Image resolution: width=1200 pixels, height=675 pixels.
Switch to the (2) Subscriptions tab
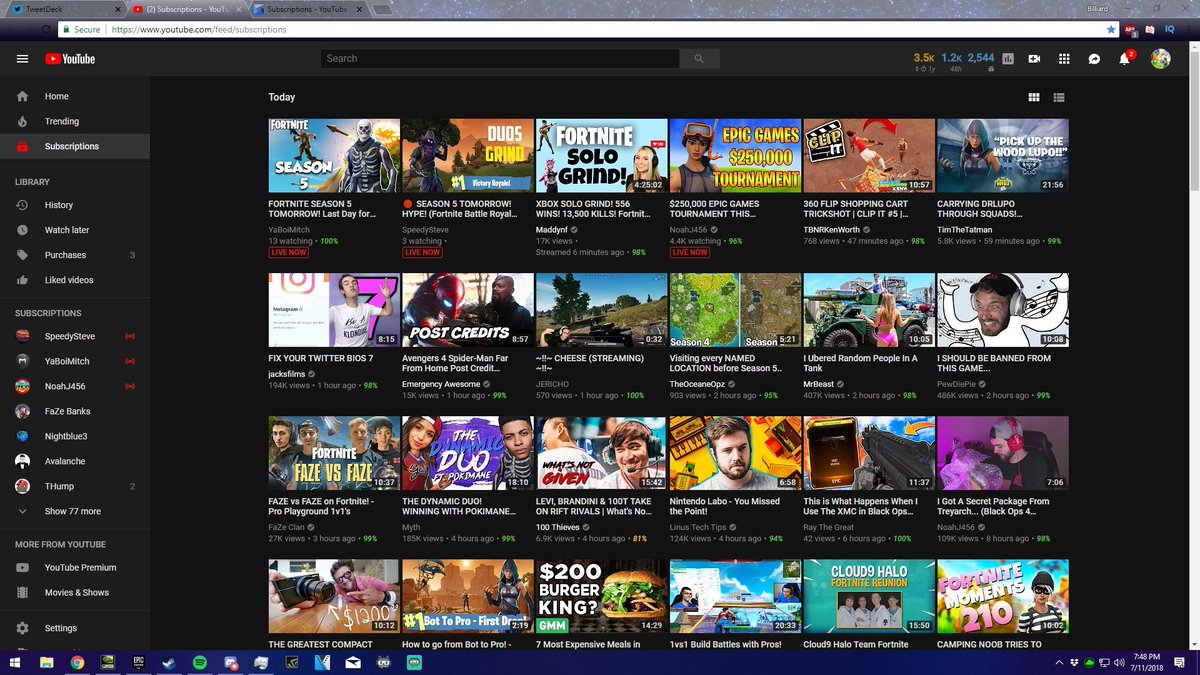coord(188,9)
